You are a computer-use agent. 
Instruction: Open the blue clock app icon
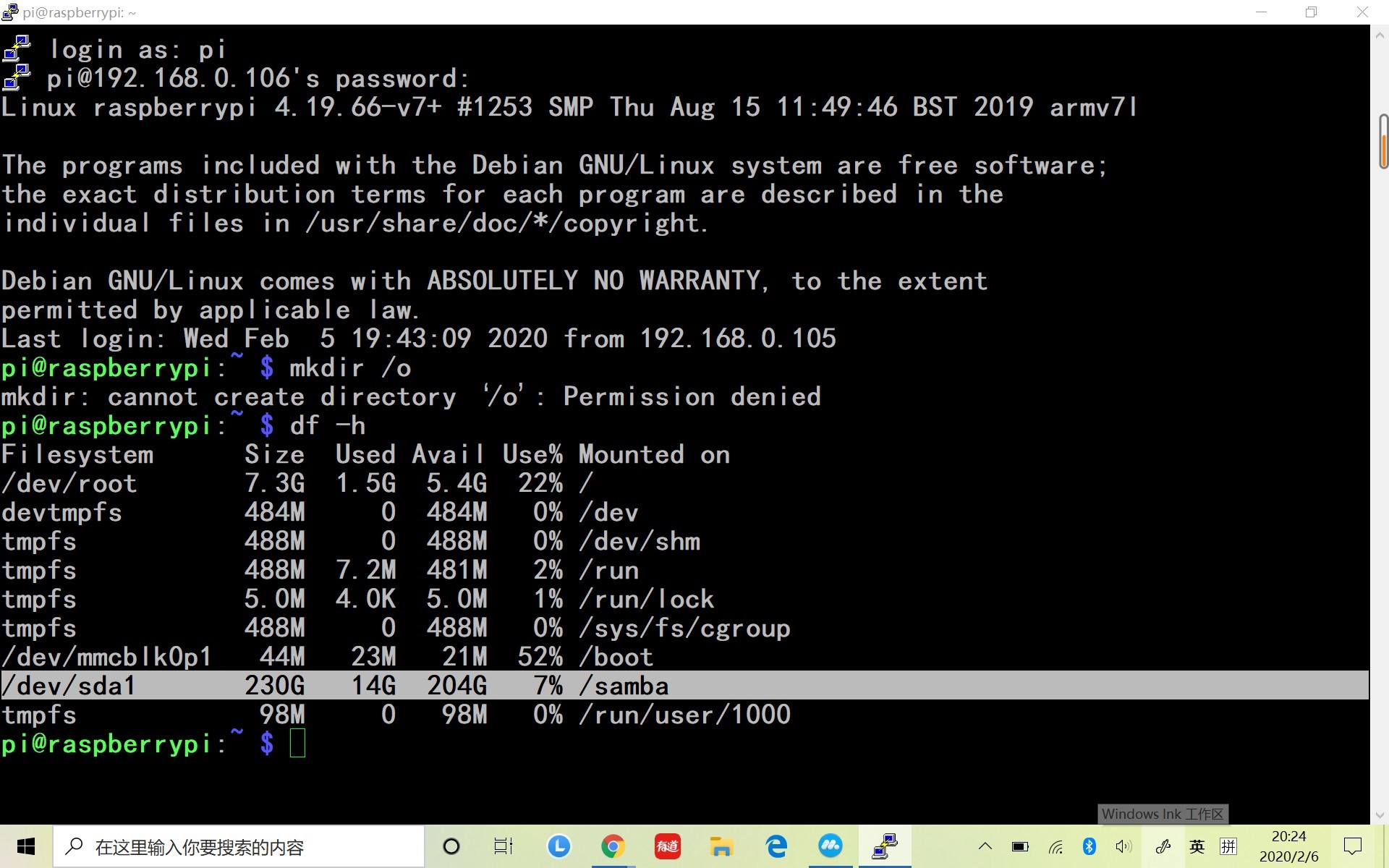(558, 846)
